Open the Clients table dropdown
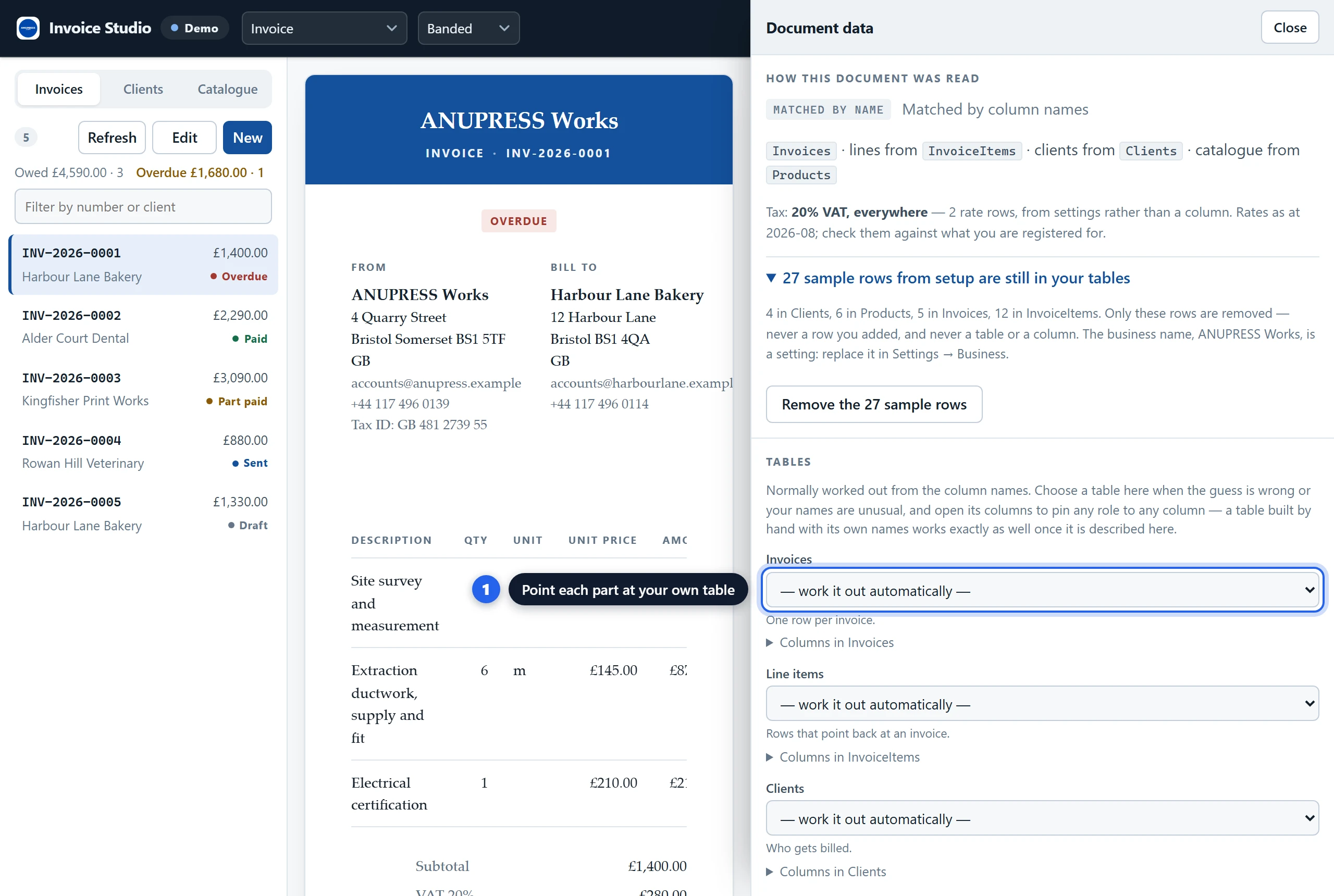The image size is (1334, 896). click(x=1042, y=818)
